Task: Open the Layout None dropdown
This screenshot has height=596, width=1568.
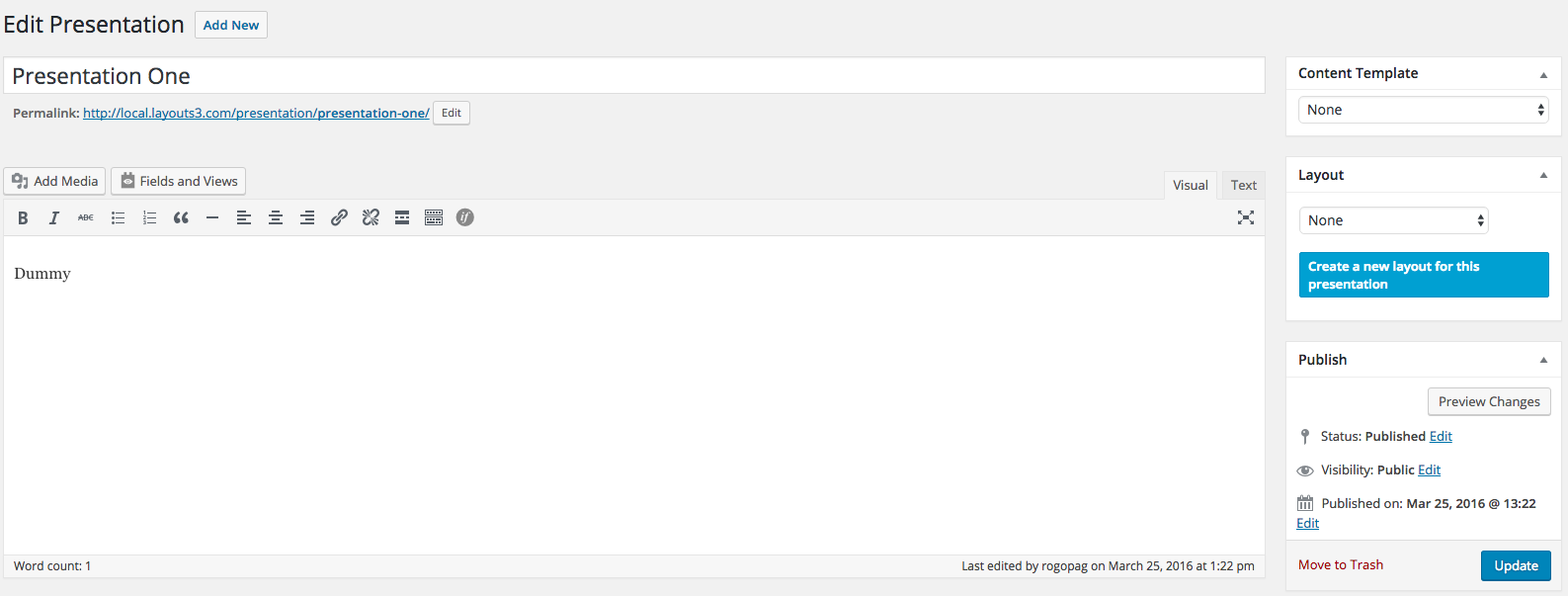Action: click(x=1393, y=220)
